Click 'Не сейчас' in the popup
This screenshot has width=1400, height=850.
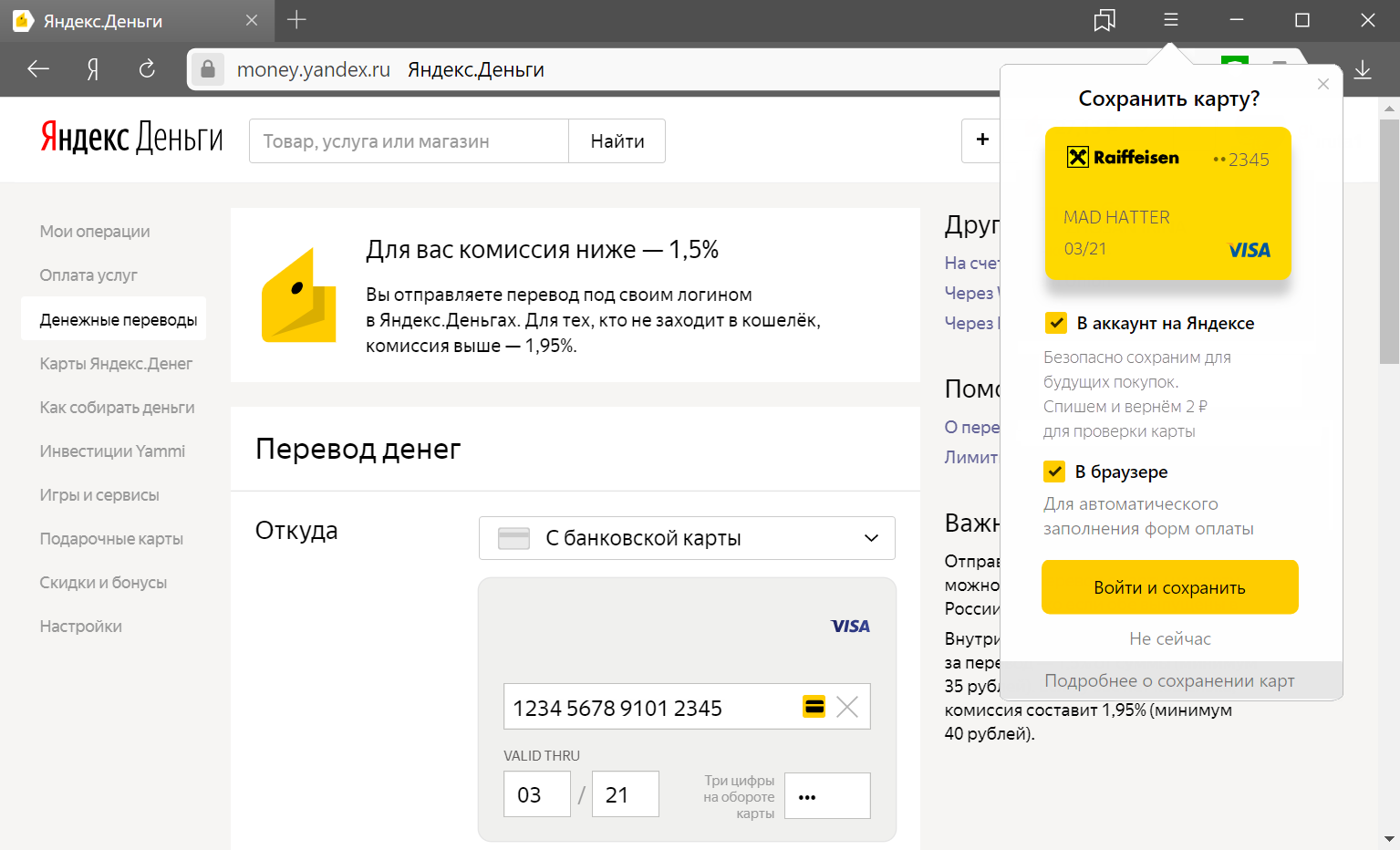click(1170, 638)
